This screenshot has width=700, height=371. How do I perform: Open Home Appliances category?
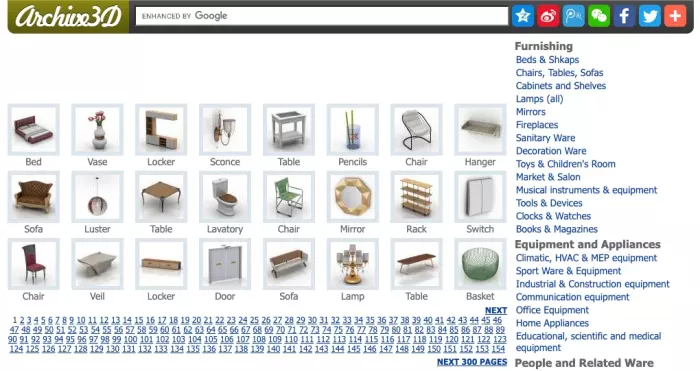[x=552, y=323]
